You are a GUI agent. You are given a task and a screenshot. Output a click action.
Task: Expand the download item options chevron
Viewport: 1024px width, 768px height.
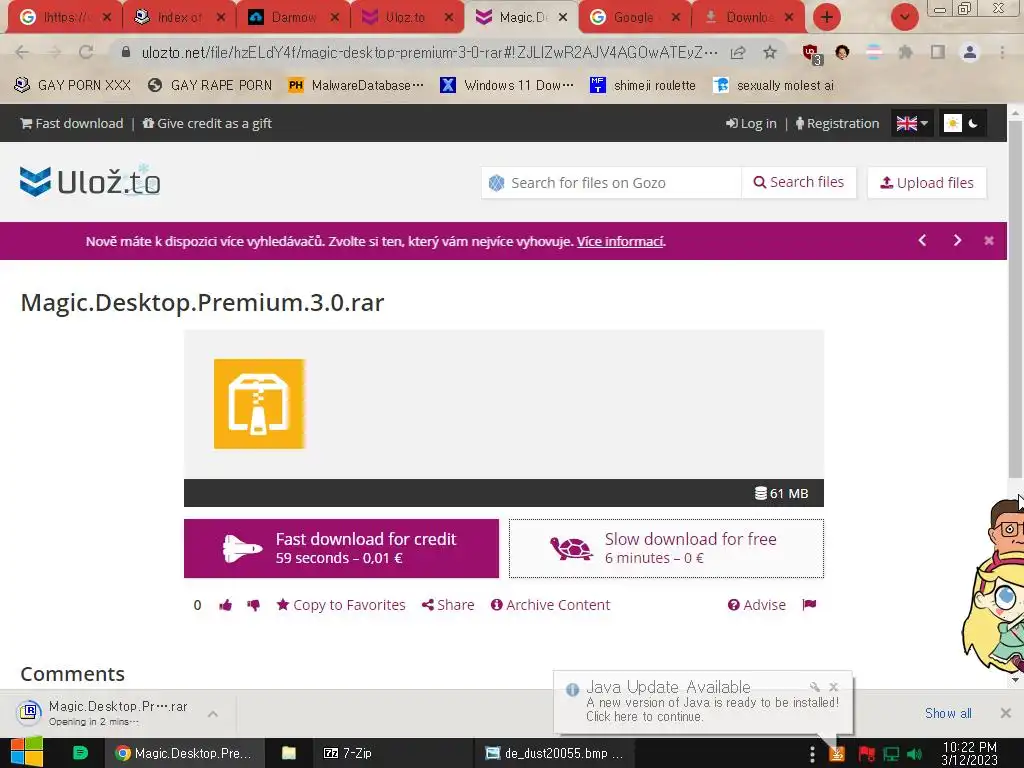pos(213,714)
